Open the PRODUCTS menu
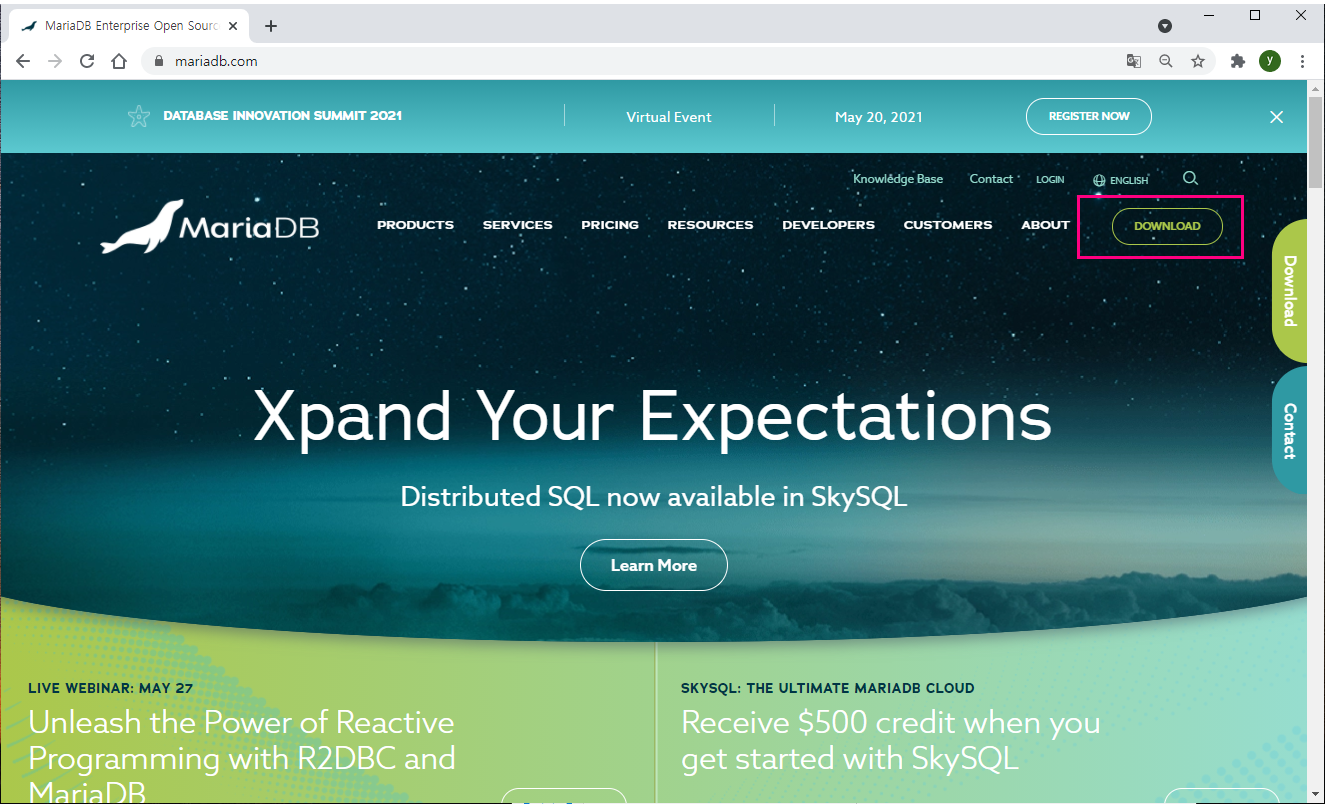The image size is (1325, 804). pos(415,225)
